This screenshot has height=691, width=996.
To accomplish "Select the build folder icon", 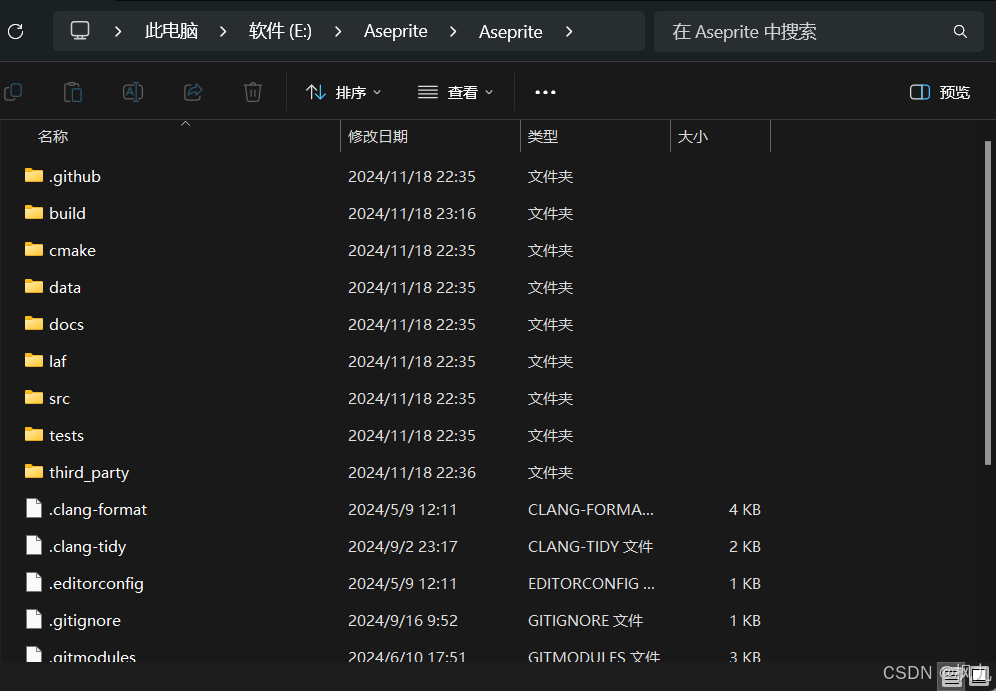I will tap(34, 213).
